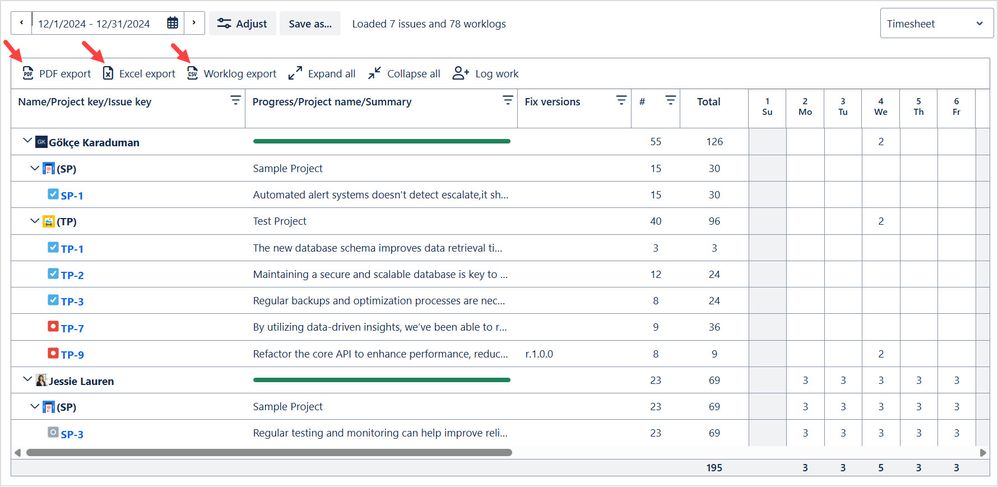The width and height of the screenshot is (998, 487).
Task: Open the Timesheet view dropdown
Action: click(936, 24)
